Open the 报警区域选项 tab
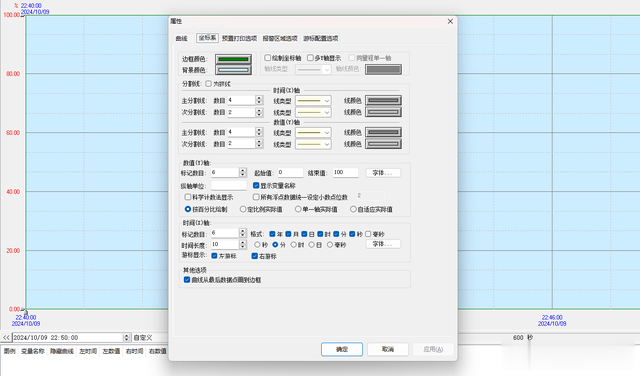This screenshot has width=640, height=376. pos(280,38)
